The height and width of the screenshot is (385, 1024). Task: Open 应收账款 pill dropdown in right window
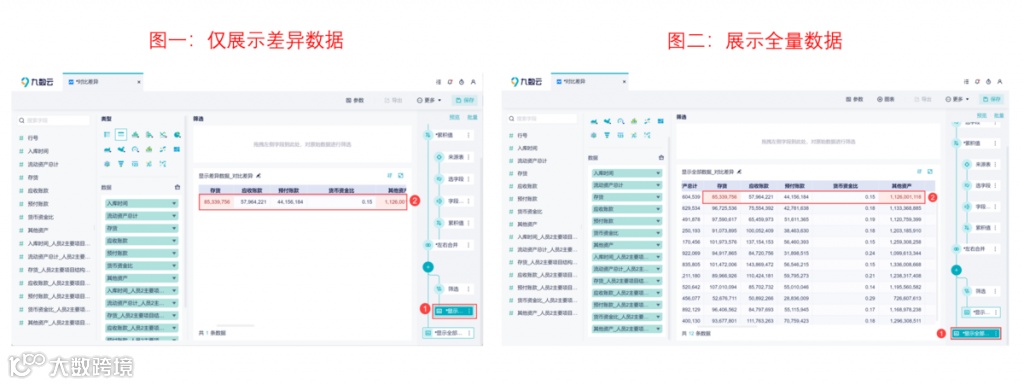pos(659,209)
